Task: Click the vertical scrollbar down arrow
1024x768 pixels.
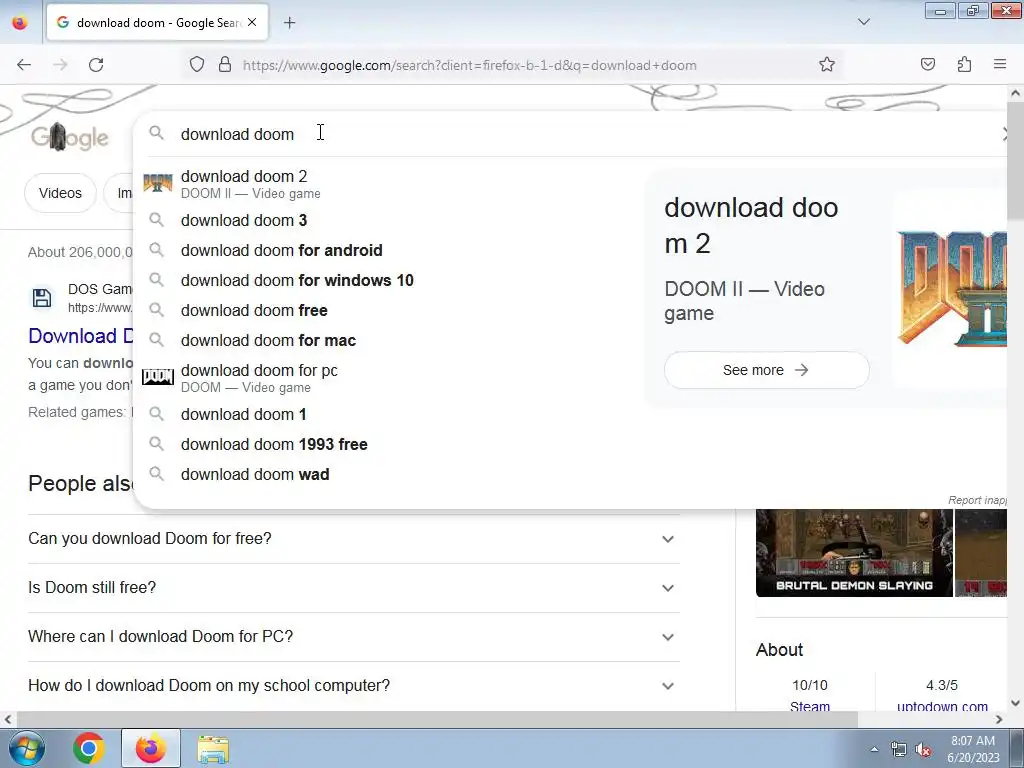Action: coord(1016,703)
